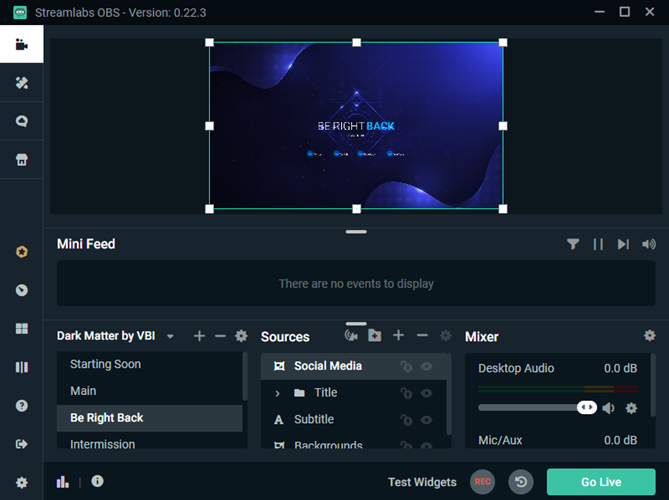Toggle visibility eye for Title folder
Image resolution: width=669 pixels, height=500 pixels.
click(x=426, y=393)
